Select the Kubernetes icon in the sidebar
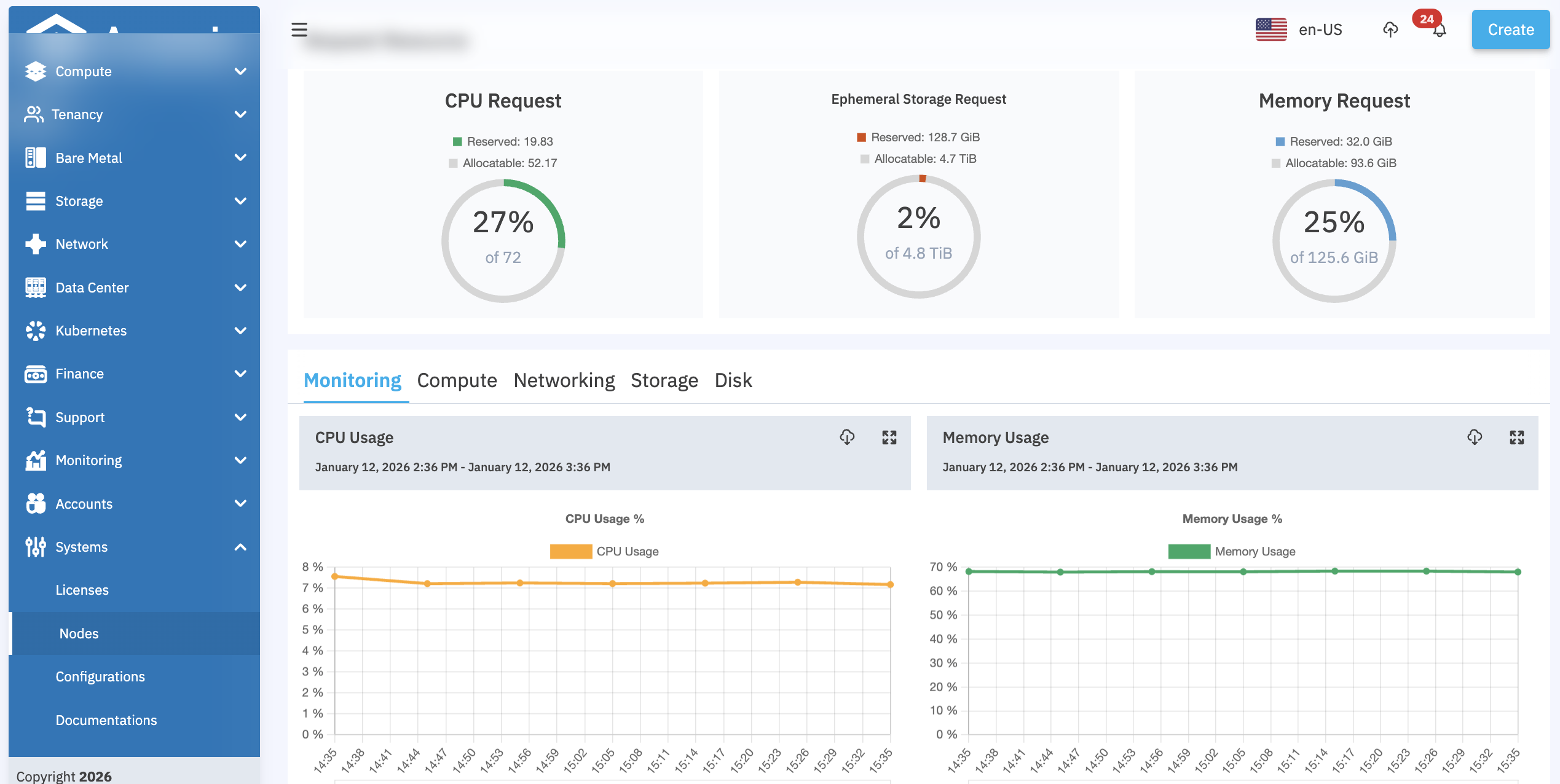This screenshot has height=784, width=1560. pos(35,331)
